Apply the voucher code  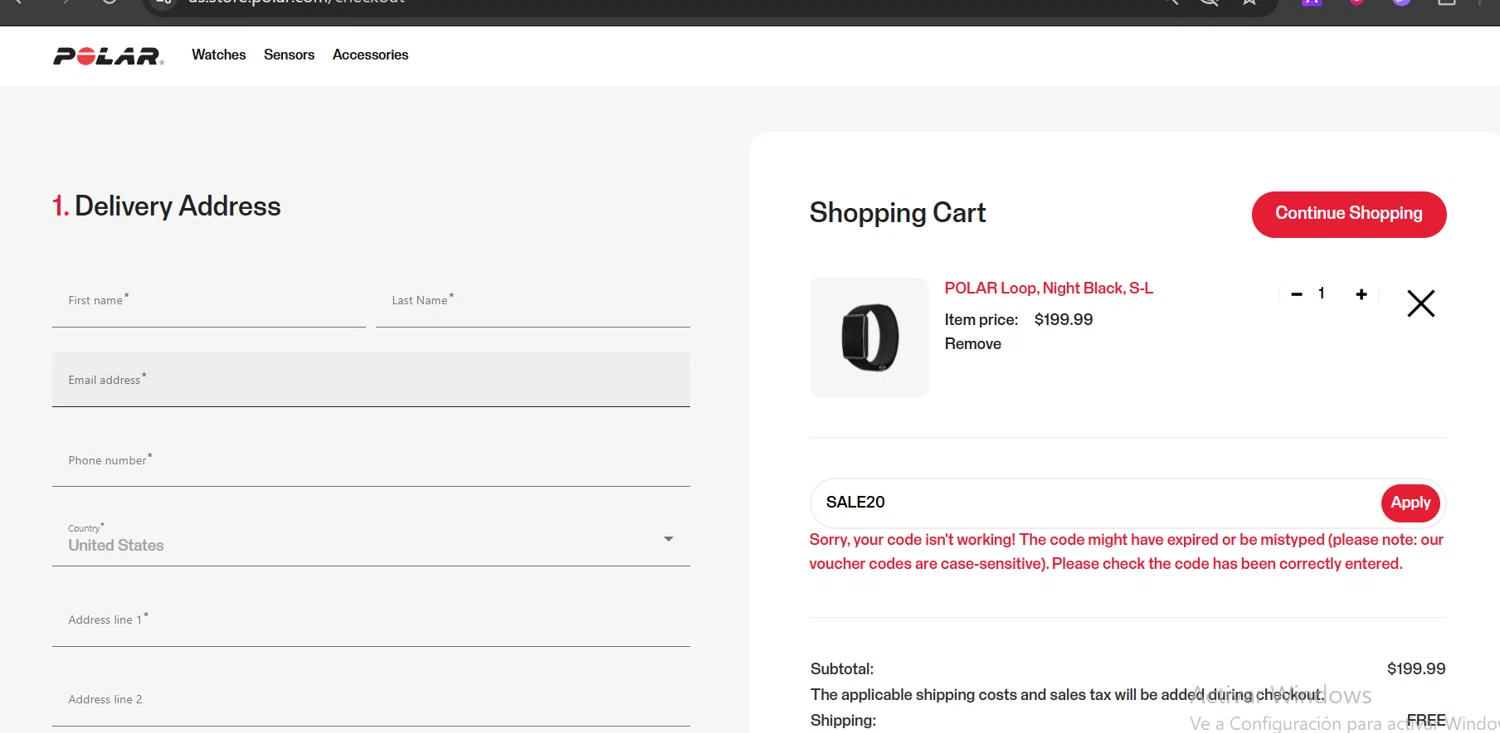pos(1410,503)
